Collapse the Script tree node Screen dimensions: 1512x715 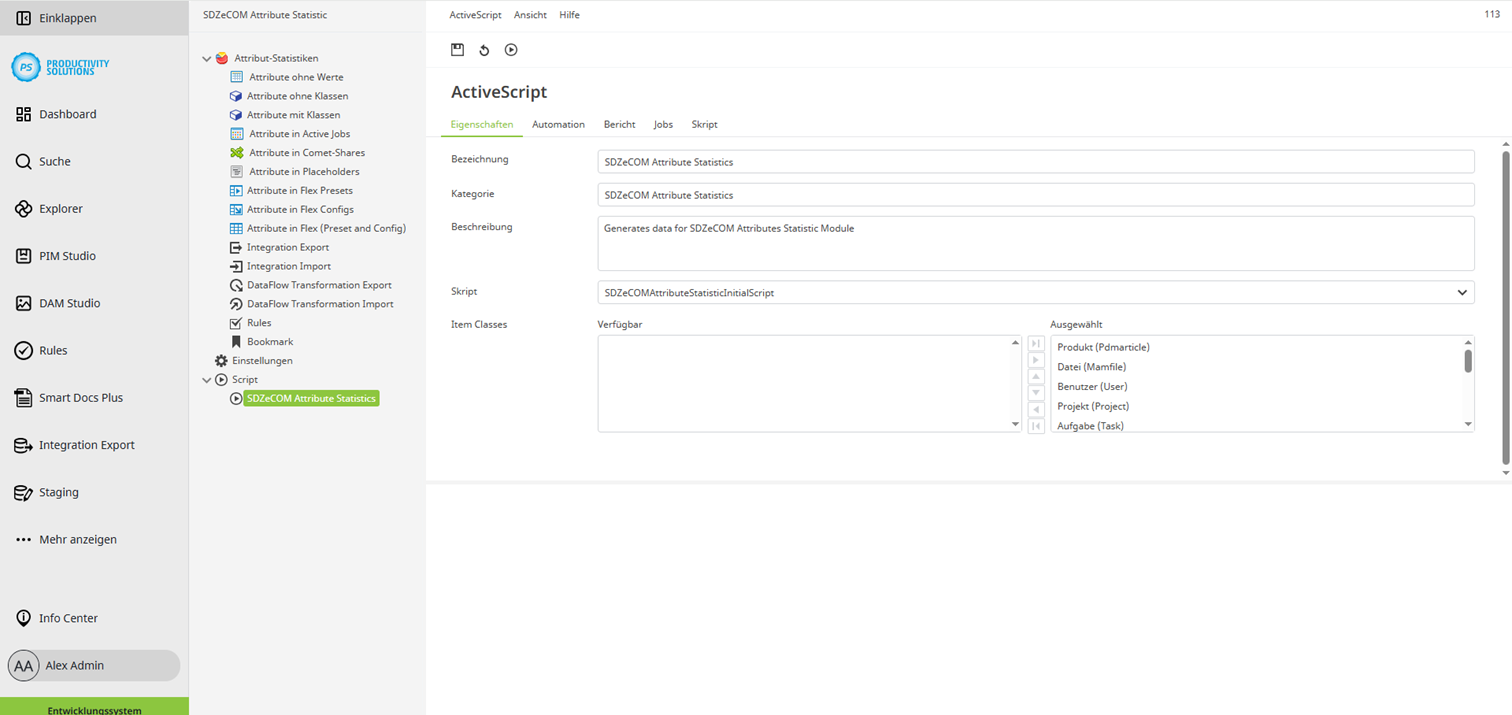207,380
